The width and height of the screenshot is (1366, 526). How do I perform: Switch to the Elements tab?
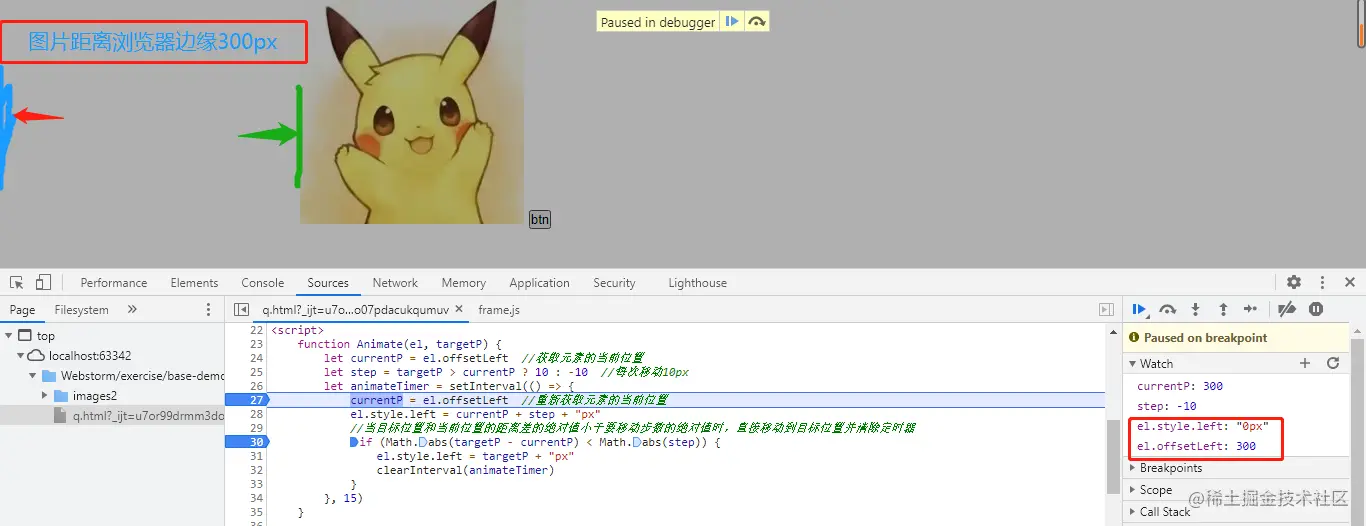pyautogui.click(x=194, y=283)
